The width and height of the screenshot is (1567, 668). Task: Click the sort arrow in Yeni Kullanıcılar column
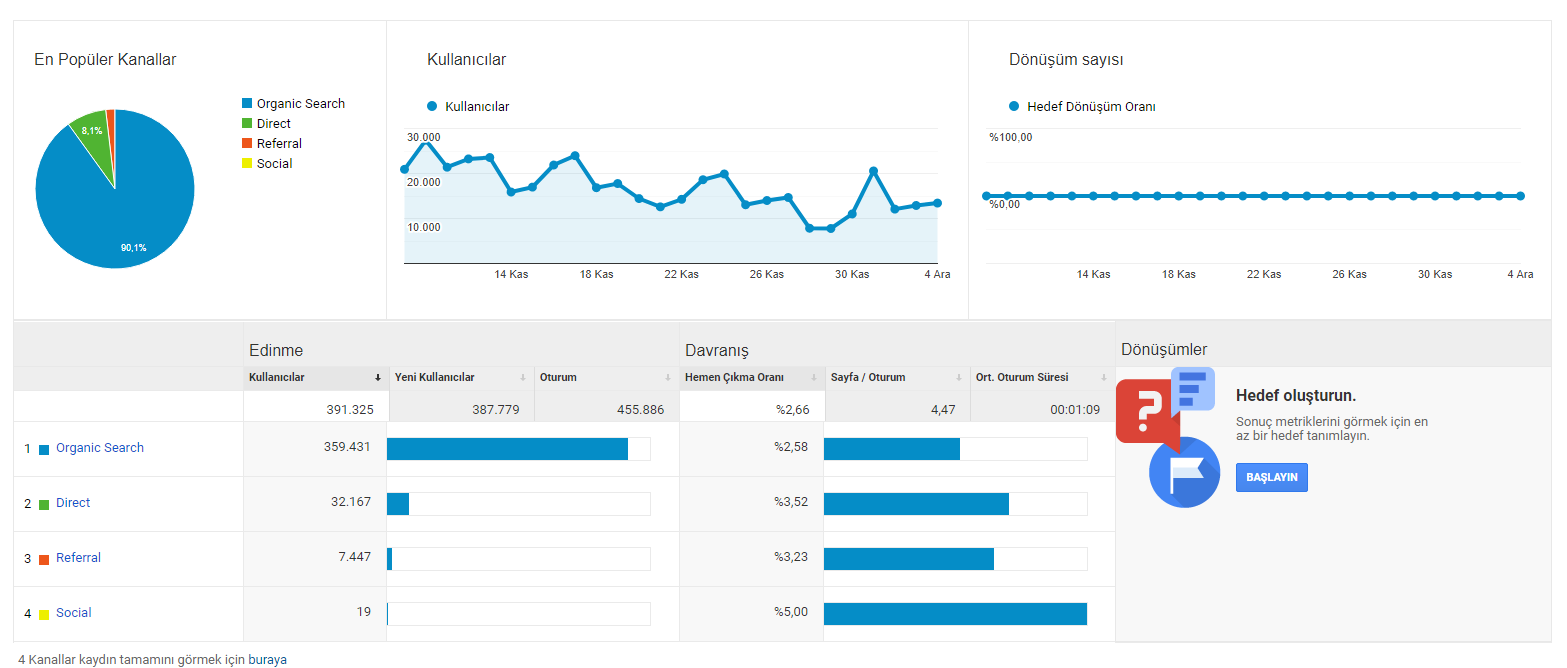(x=523, y=378)
